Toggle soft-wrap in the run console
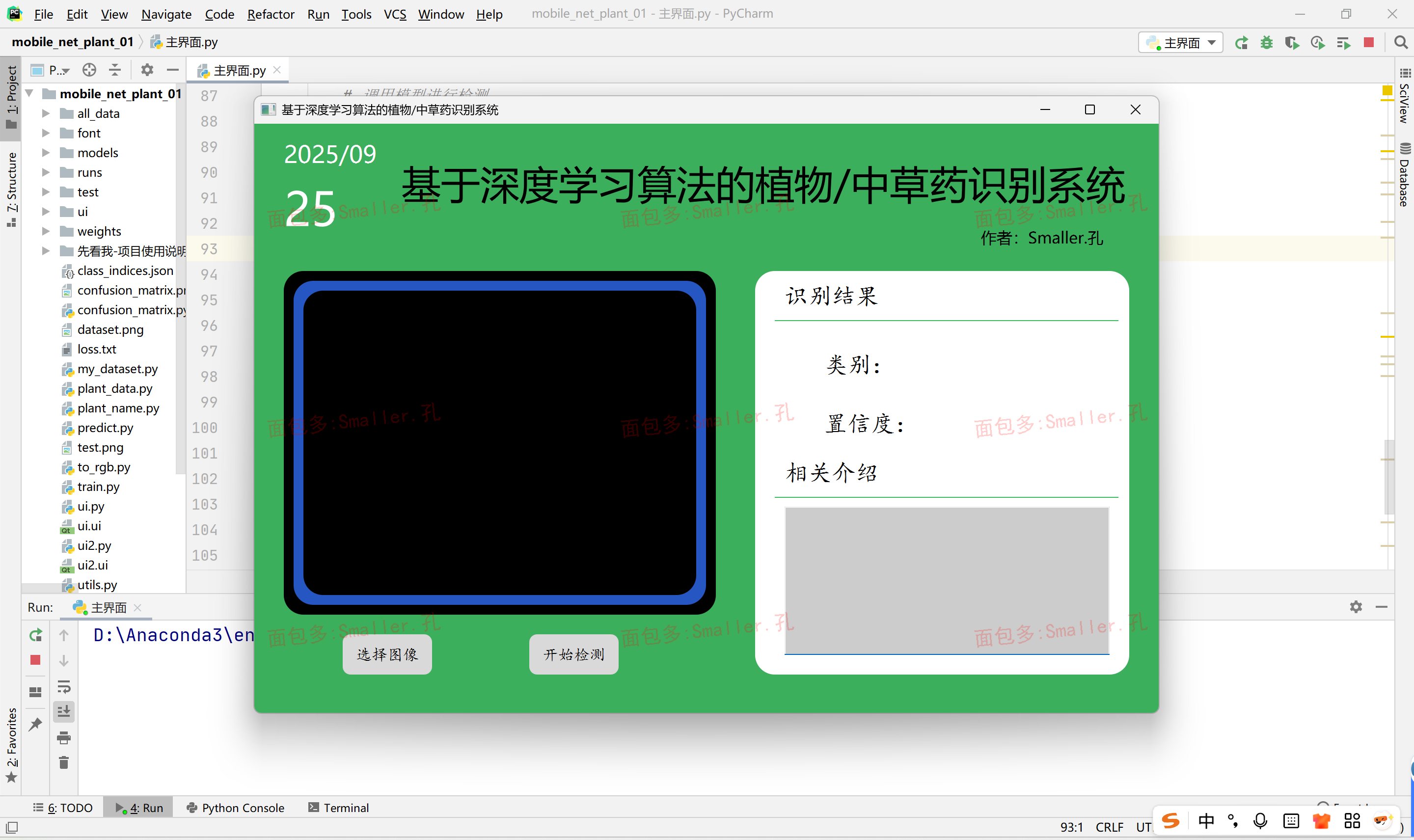 pos(64,686)
